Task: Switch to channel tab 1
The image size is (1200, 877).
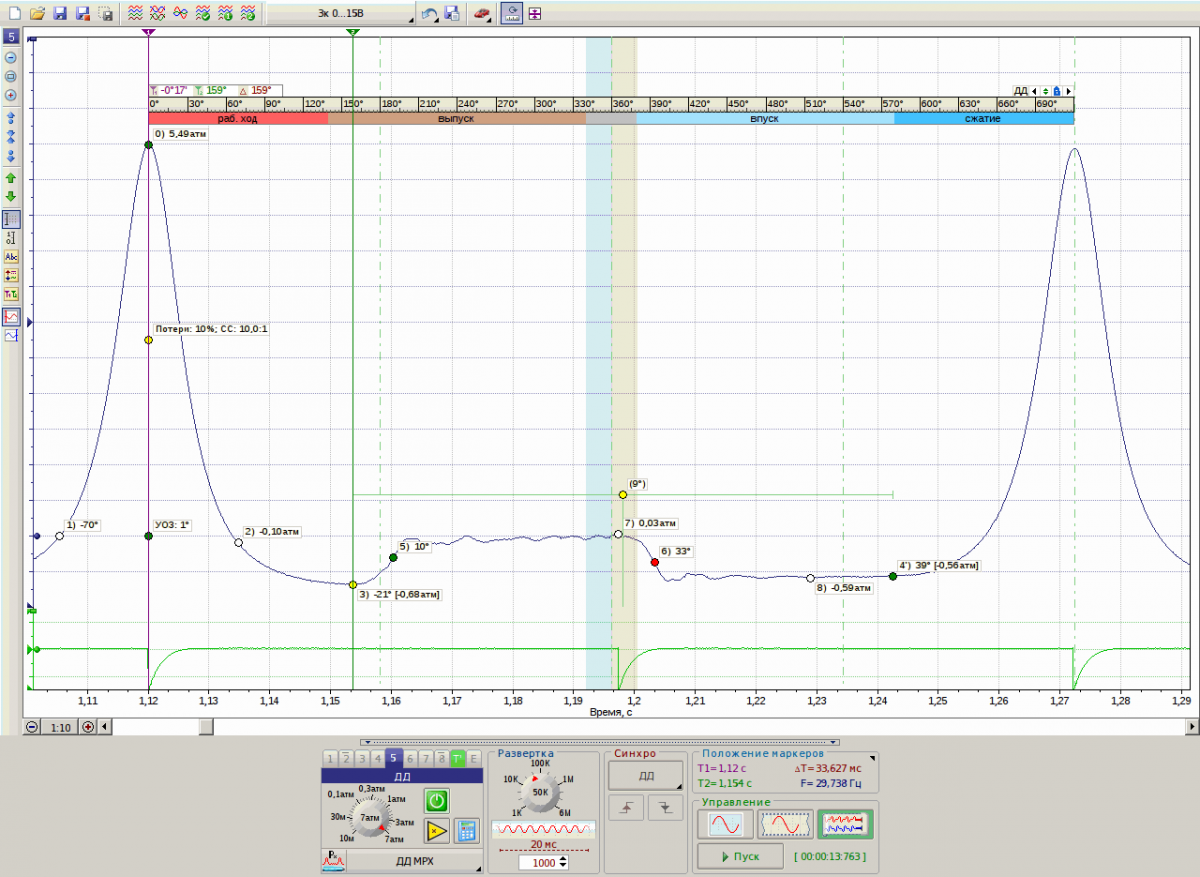Action: pos(329,758)
